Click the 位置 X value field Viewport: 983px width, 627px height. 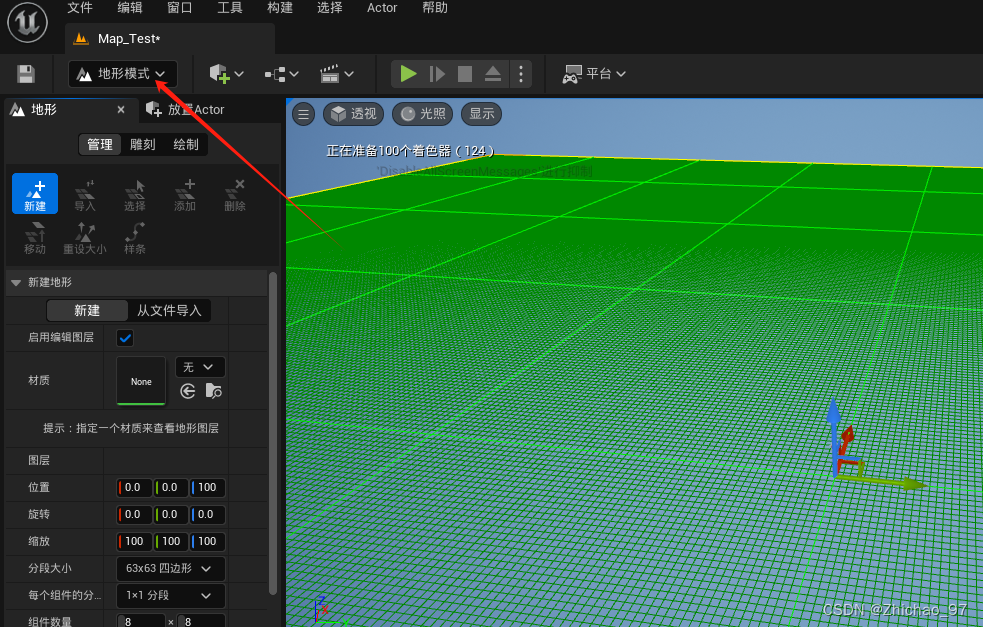(x=134, y=488)
